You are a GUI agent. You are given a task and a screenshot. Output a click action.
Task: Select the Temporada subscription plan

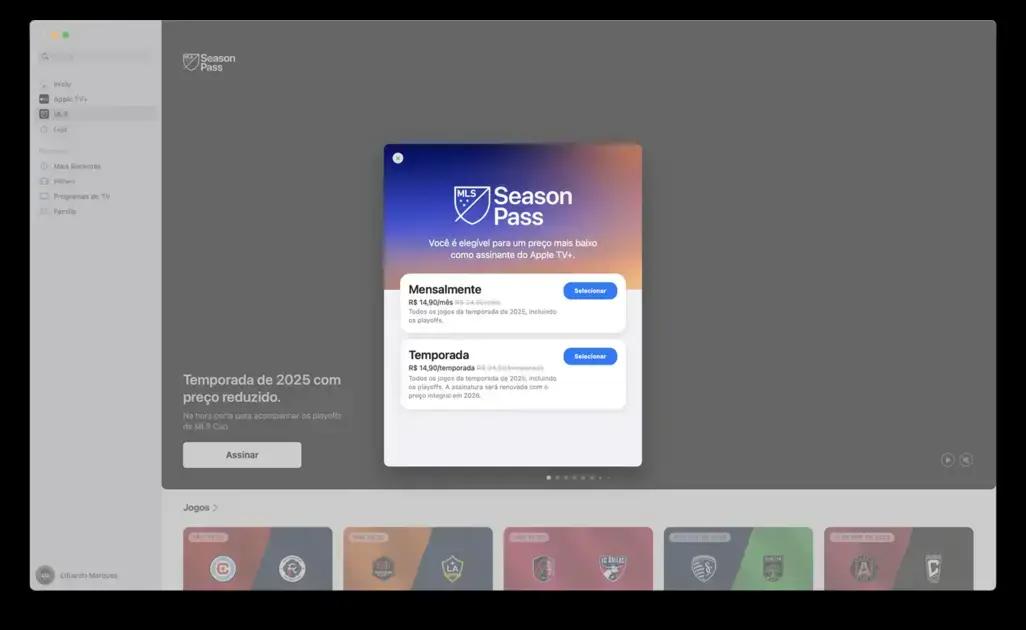pos(590,356)
